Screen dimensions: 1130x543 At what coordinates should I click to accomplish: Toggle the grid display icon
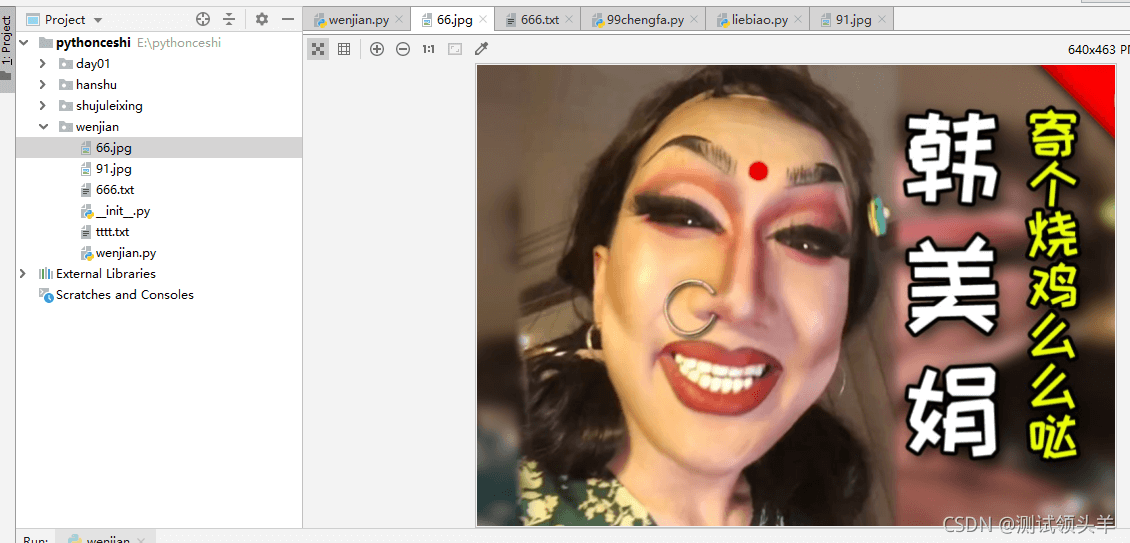[x=344, y=49]
